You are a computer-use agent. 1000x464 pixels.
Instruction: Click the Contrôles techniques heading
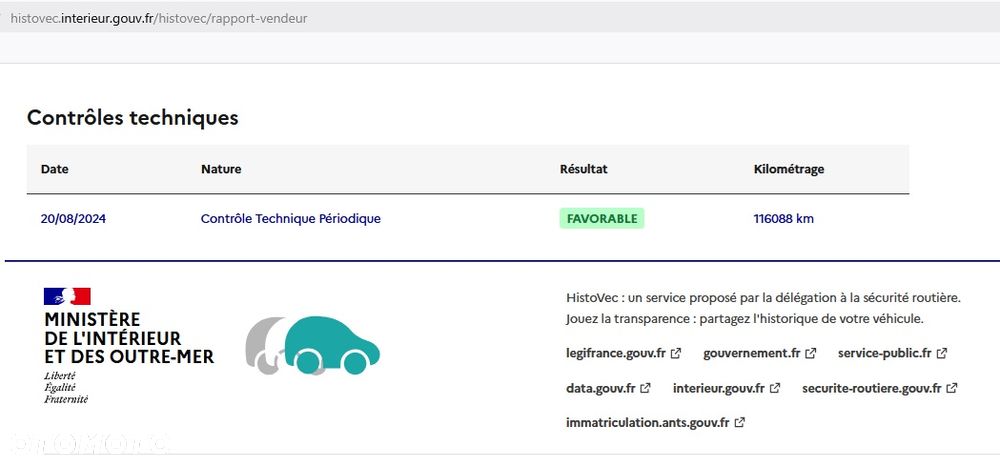coord(133,117)
